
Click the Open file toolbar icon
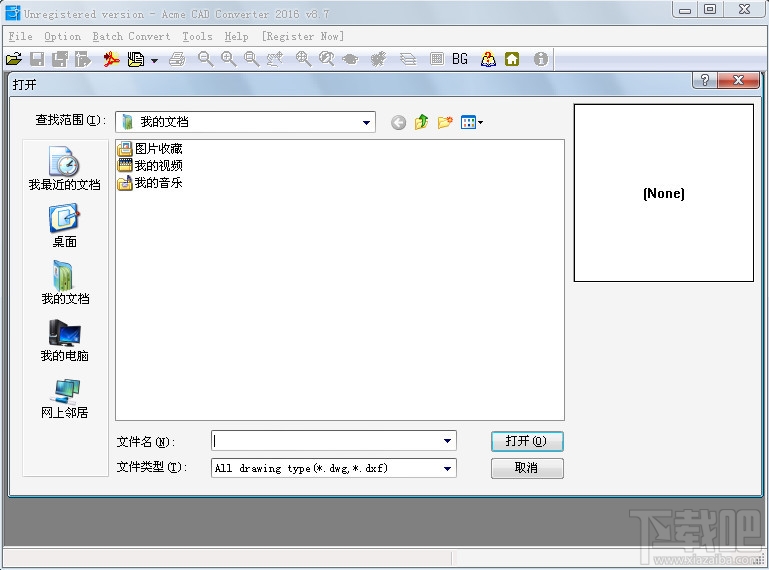click(14, 59)
